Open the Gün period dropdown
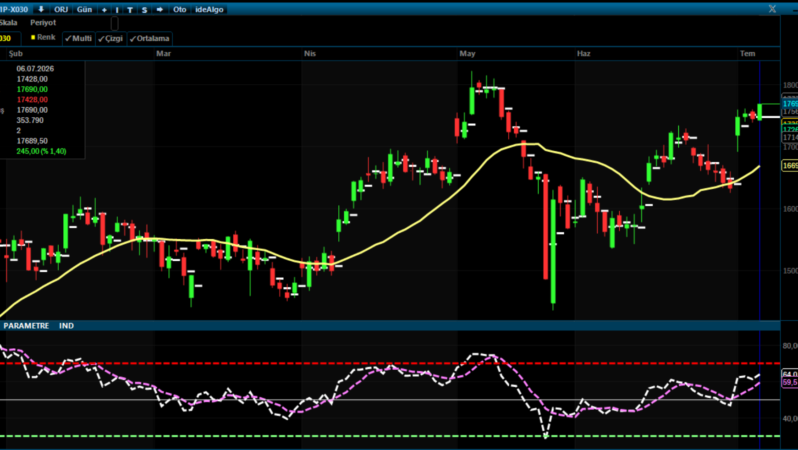 [x=84, y=10]
